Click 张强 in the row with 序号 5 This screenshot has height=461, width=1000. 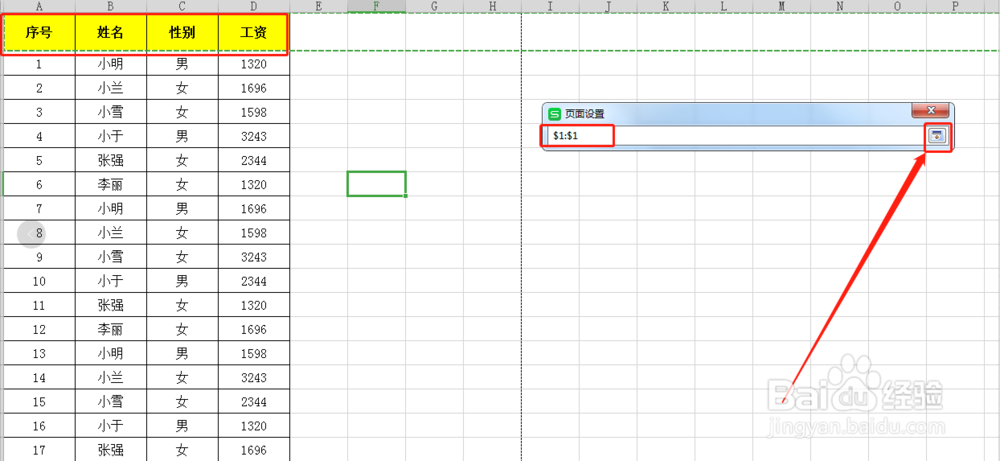(x=110, y=161)
